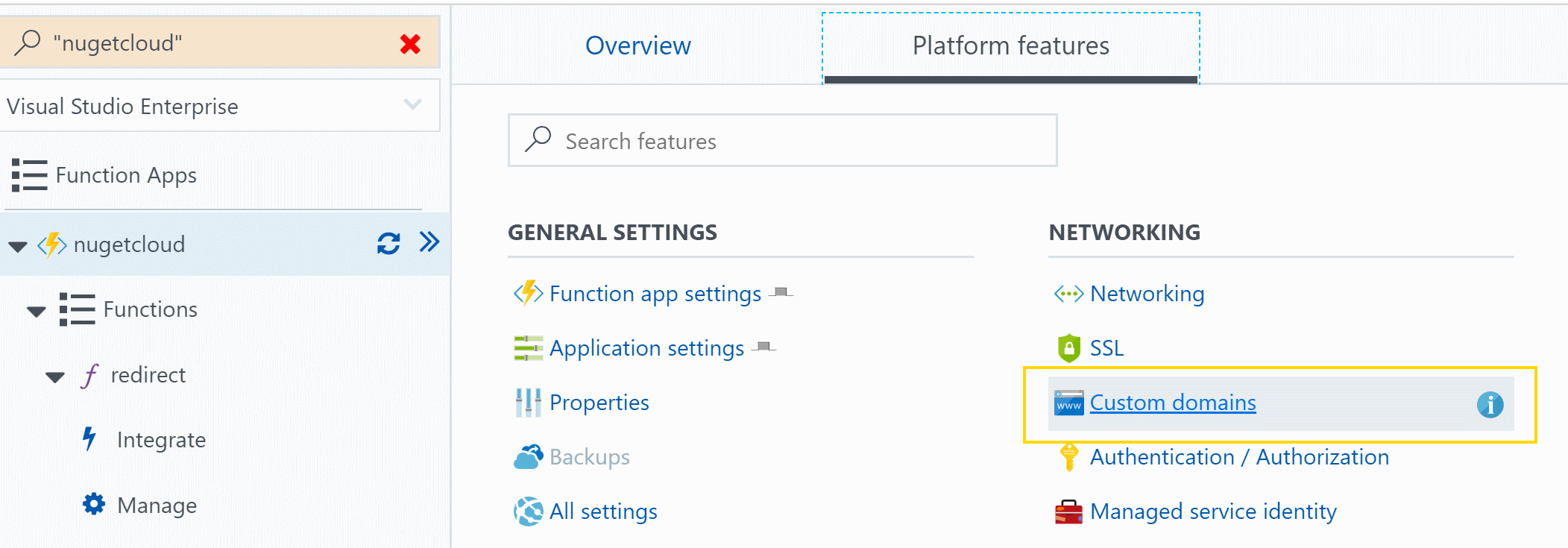Open the SSL link

[x=1106, y=348]
